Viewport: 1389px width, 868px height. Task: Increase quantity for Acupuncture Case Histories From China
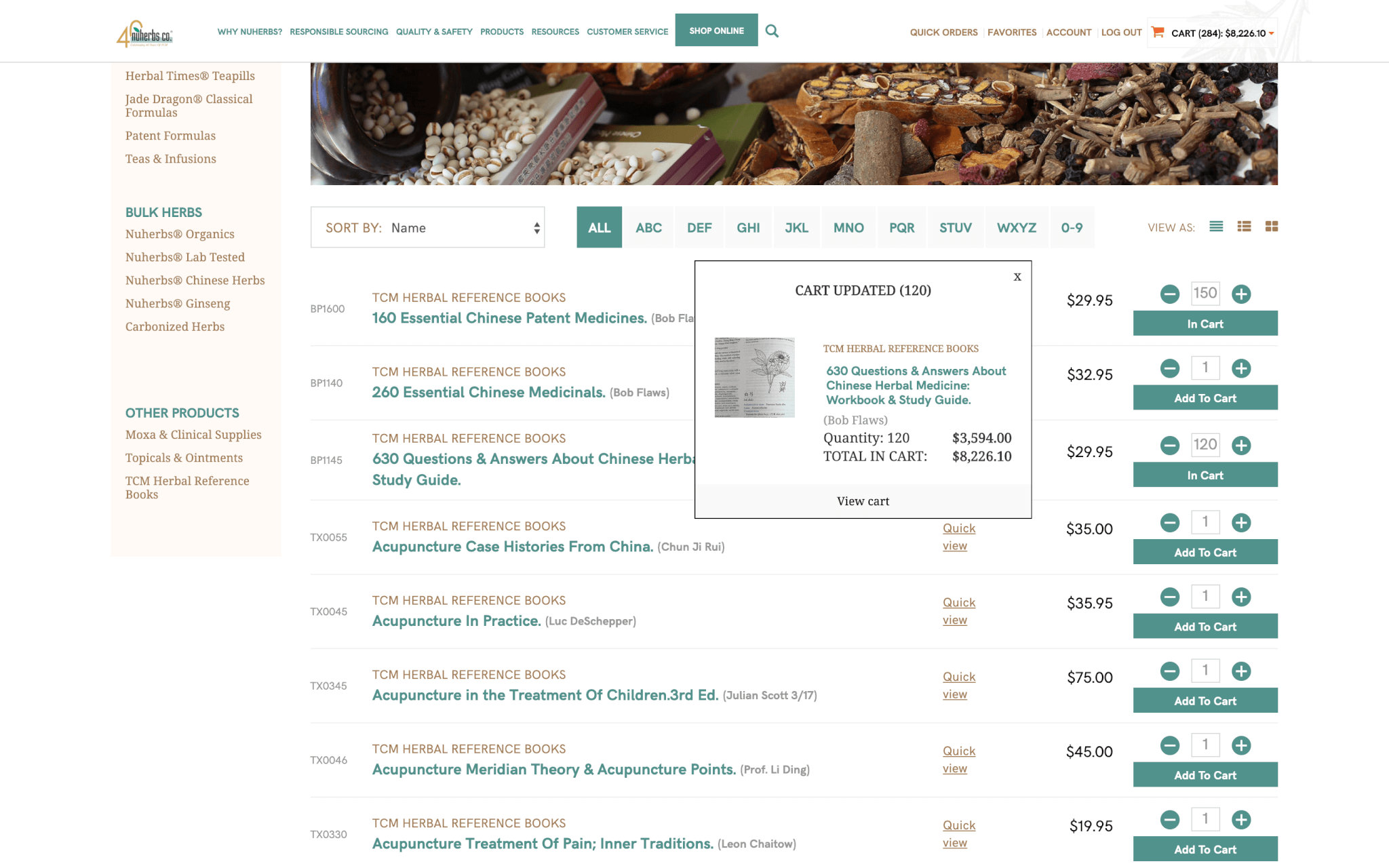click(1241, 523)
